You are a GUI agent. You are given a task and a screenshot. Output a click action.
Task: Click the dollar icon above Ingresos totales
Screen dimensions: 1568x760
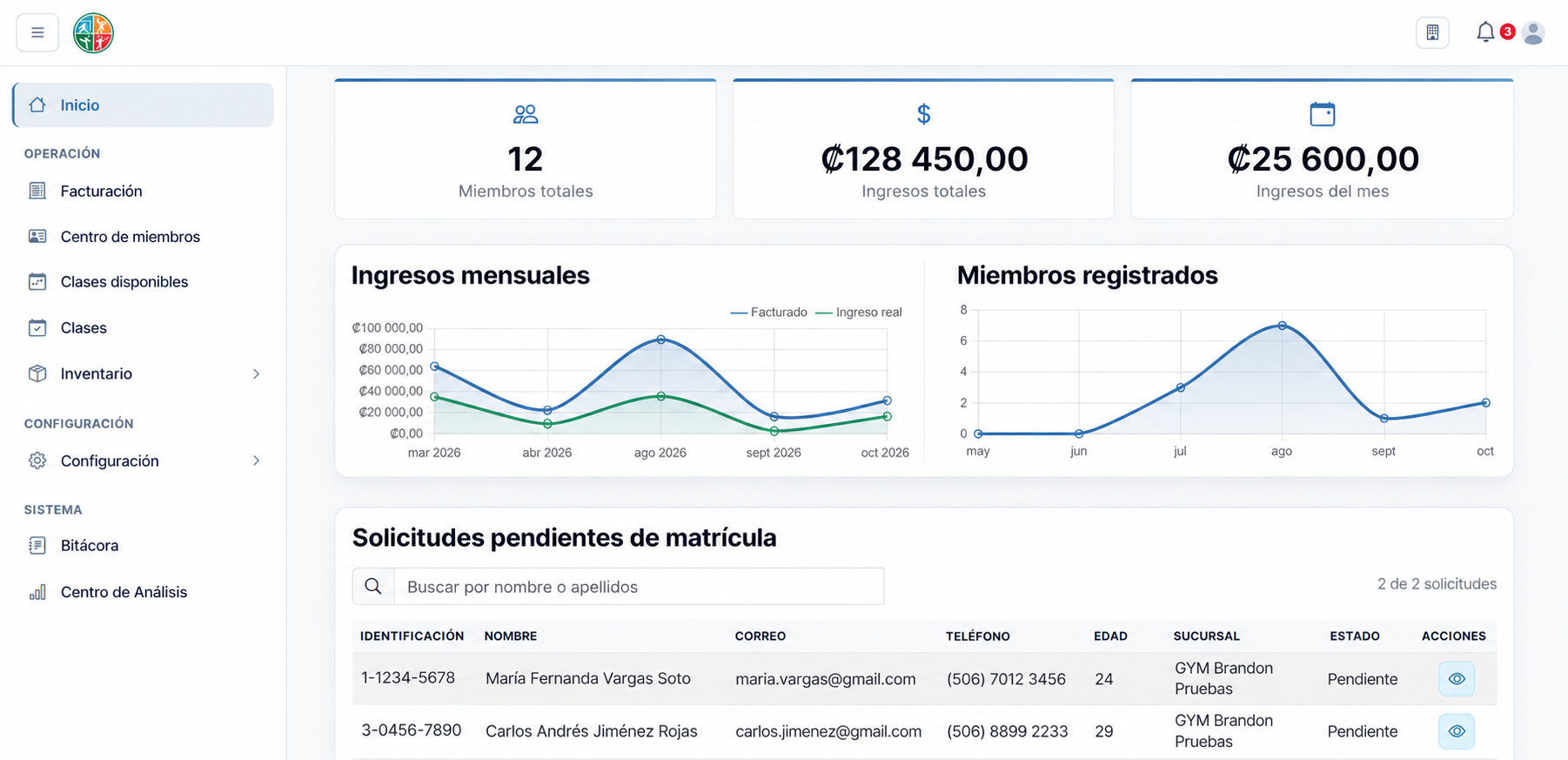coord(924,114)
